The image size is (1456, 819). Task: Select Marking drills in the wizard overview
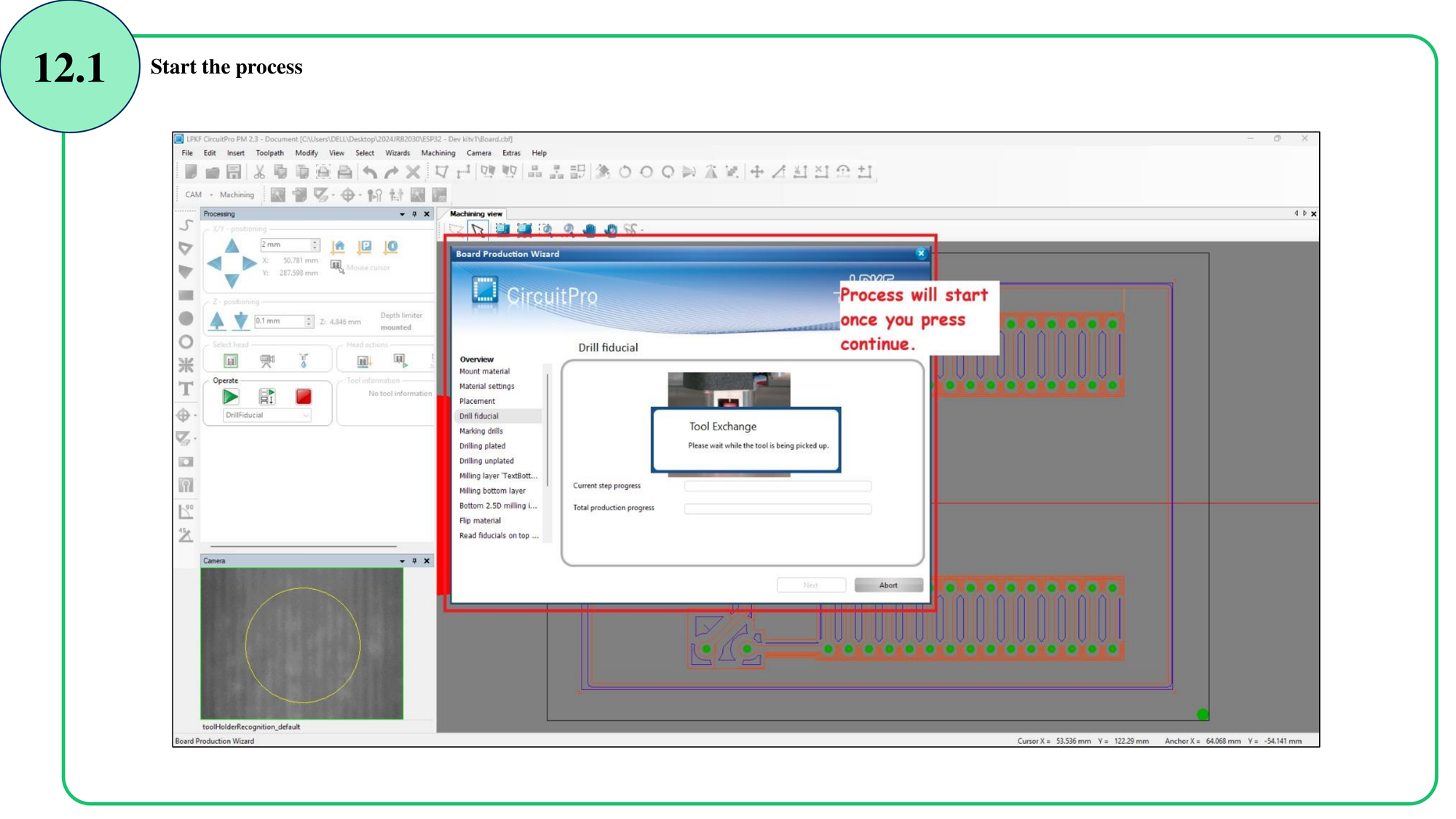click(480, 431)
